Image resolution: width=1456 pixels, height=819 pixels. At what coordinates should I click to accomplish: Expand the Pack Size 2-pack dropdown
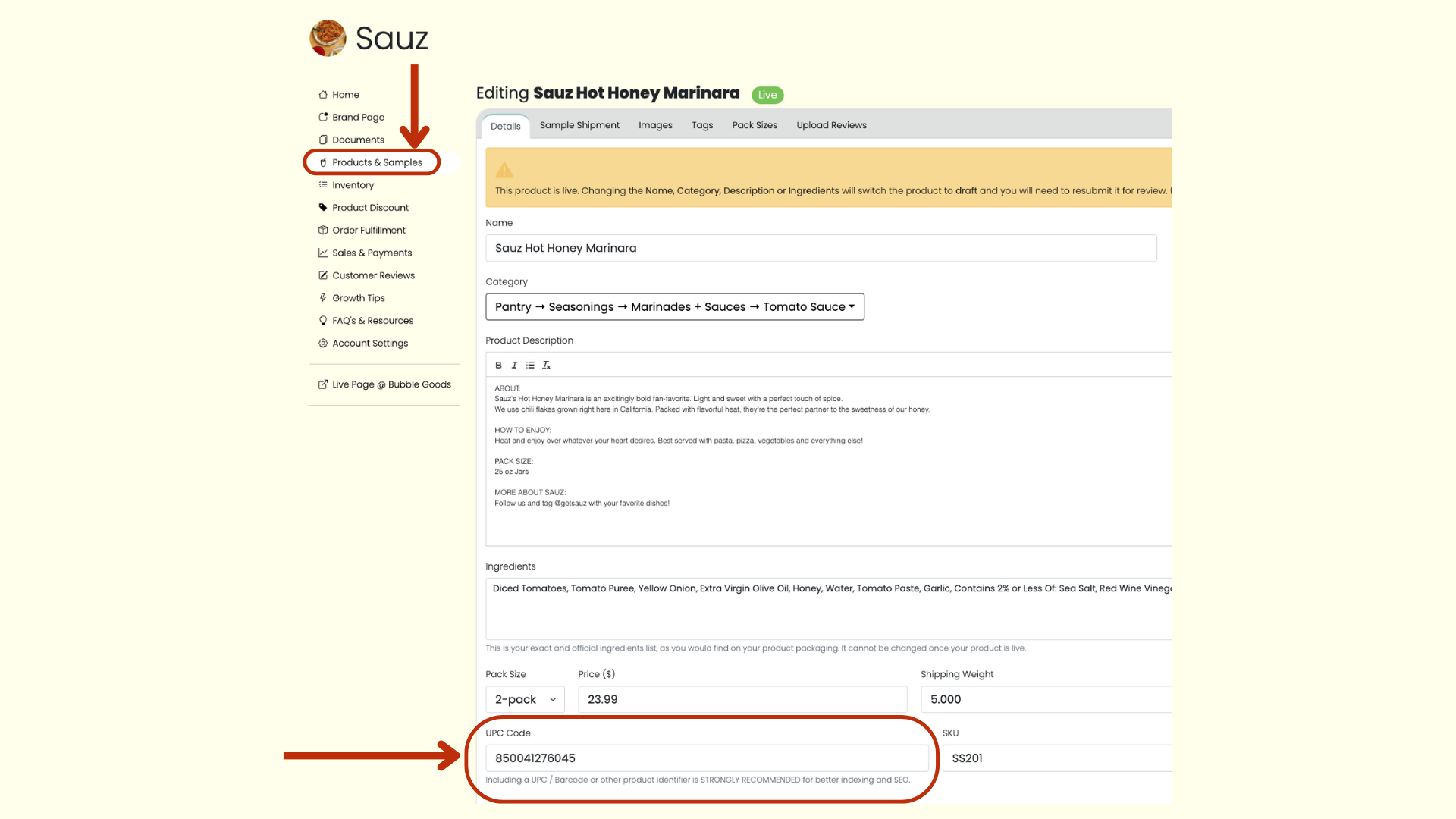[x=525, y=699]
